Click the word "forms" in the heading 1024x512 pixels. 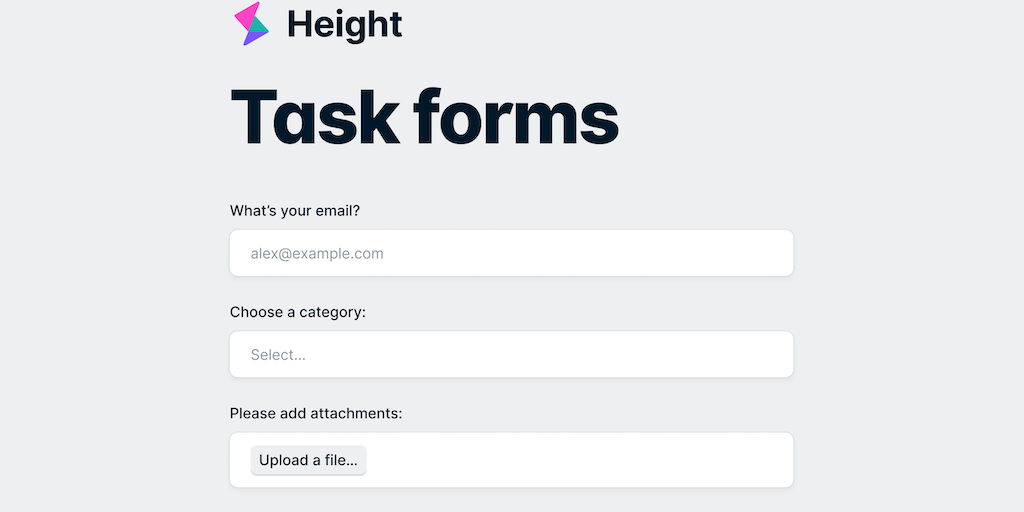click(x=516, y=119)
